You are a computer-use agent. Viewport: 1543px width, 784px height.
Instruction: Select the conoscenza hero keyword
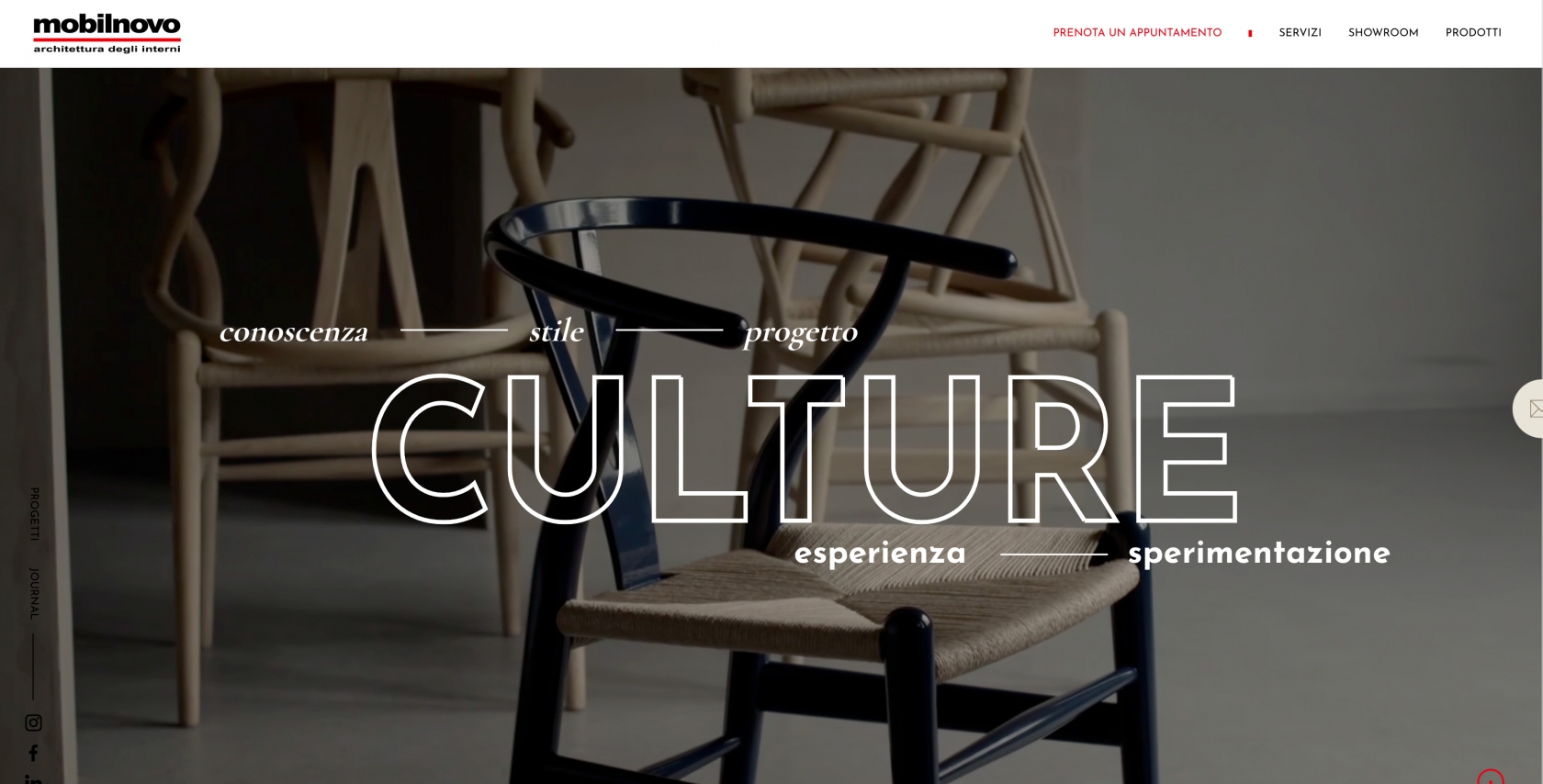[x=294, y=331]
